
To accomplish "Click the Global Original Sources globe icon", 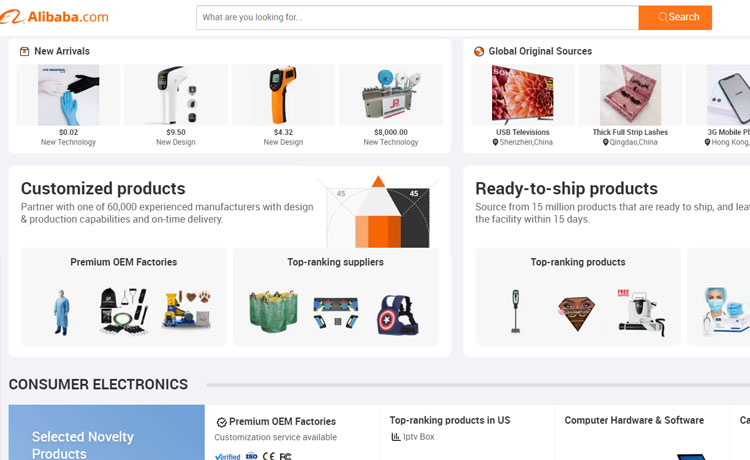I will [x=479, y=51].
